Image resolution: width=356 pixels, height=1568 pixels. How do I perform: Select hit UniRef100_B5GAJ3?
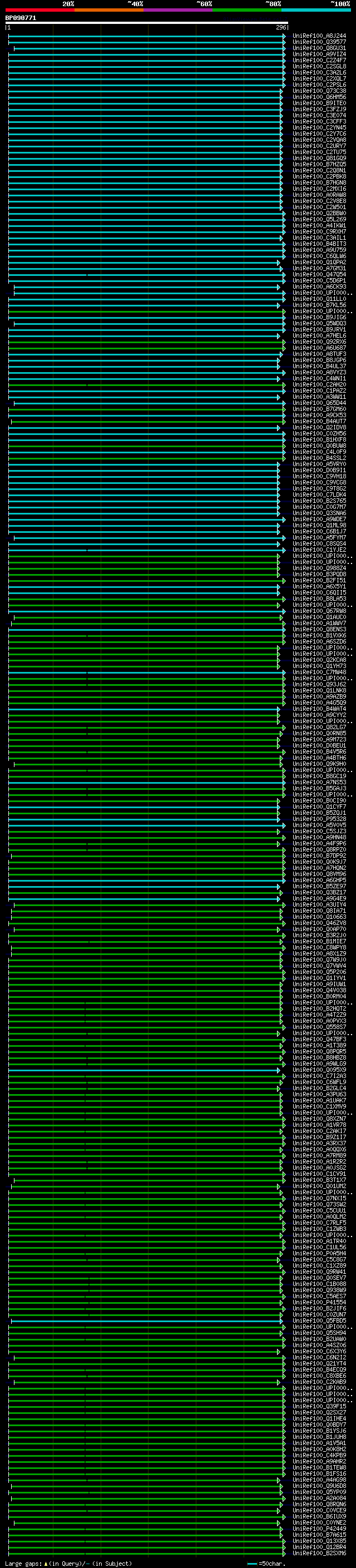[x=319, y=788]
